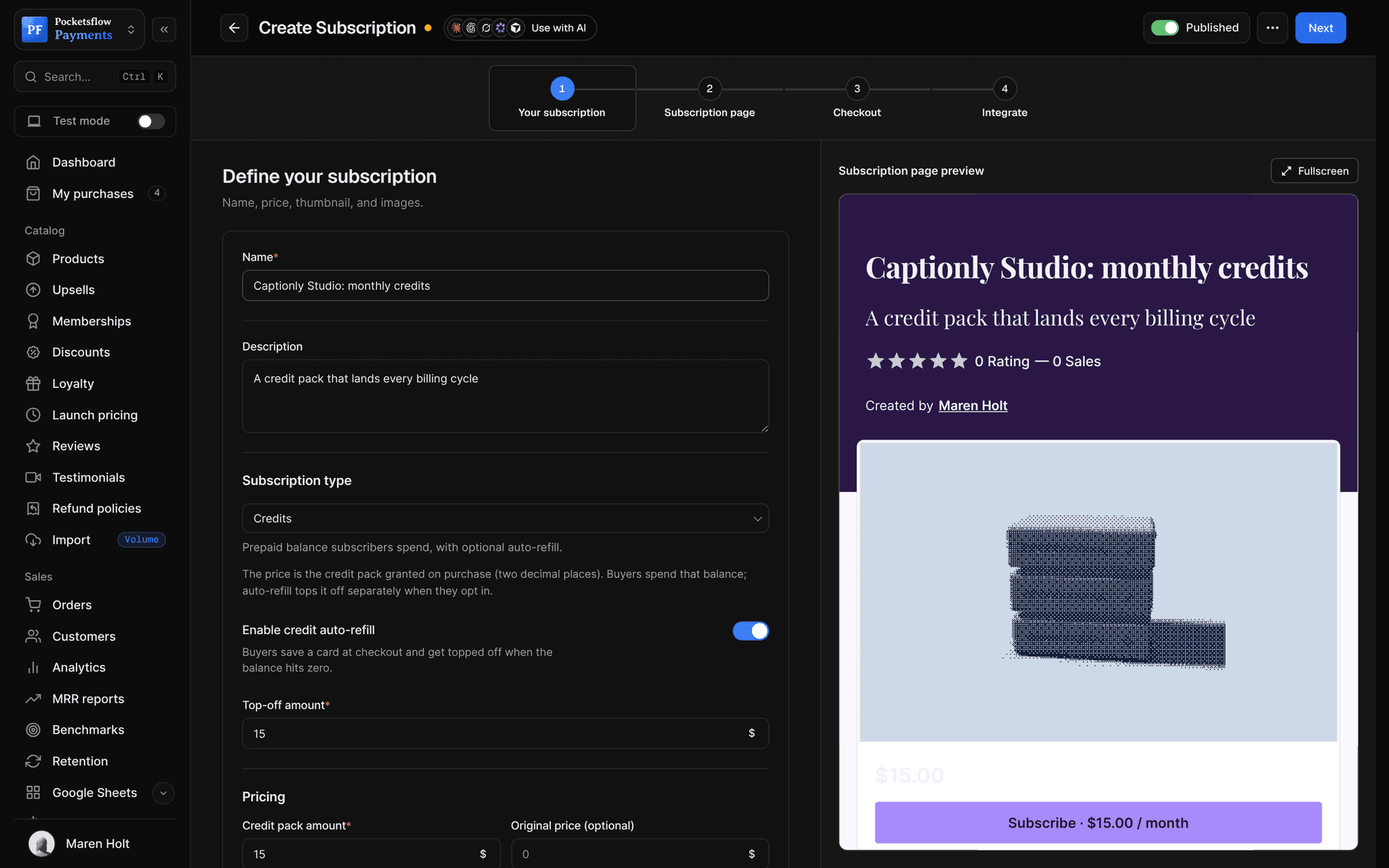Screen dimensions: 1389x868
Task: Focus the Search box in sidebar
Action: (95, 77)
